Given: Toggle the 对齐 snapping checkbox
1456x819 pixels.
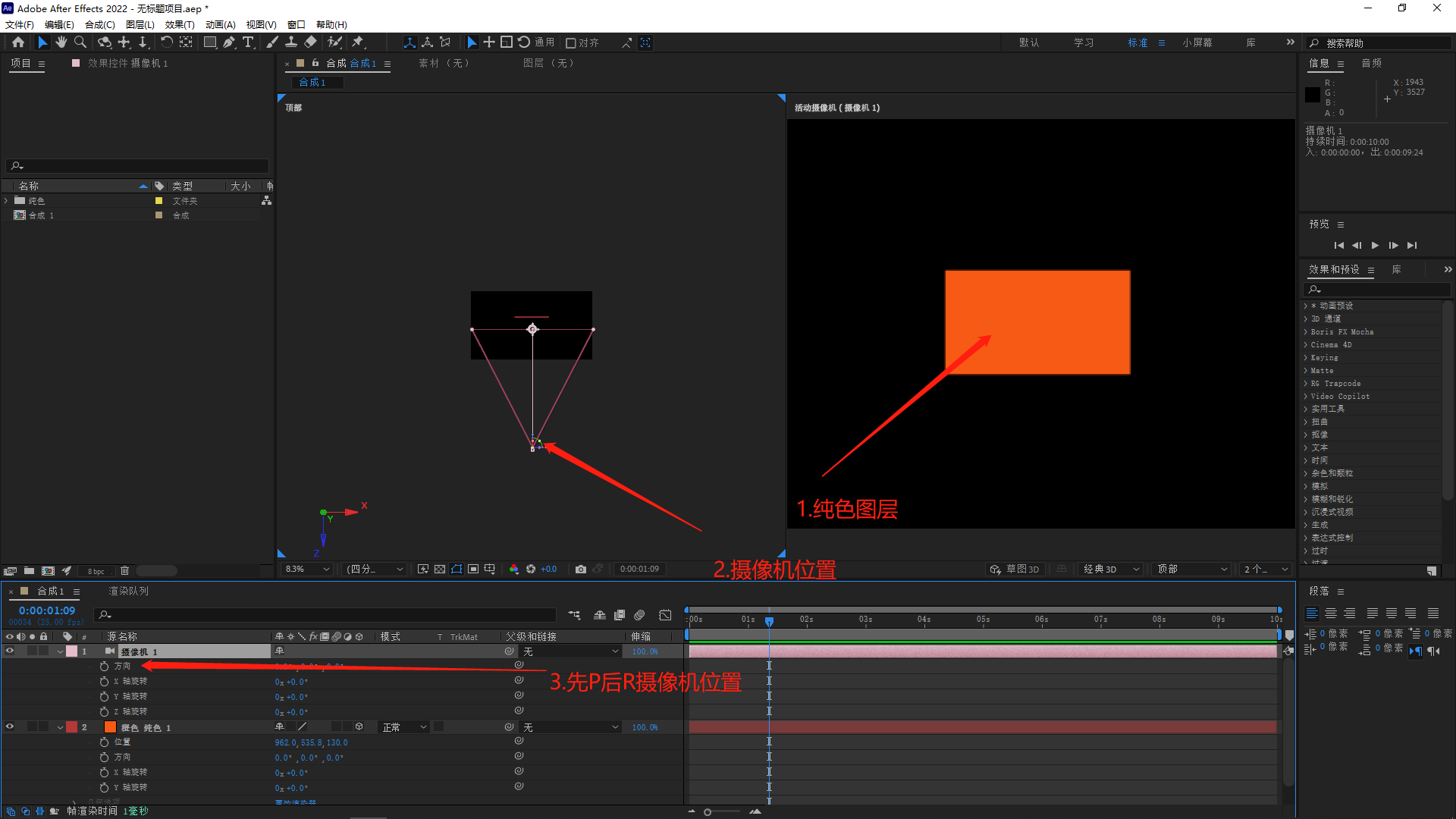Looking at the screenshot, I should tap(572, 43).
